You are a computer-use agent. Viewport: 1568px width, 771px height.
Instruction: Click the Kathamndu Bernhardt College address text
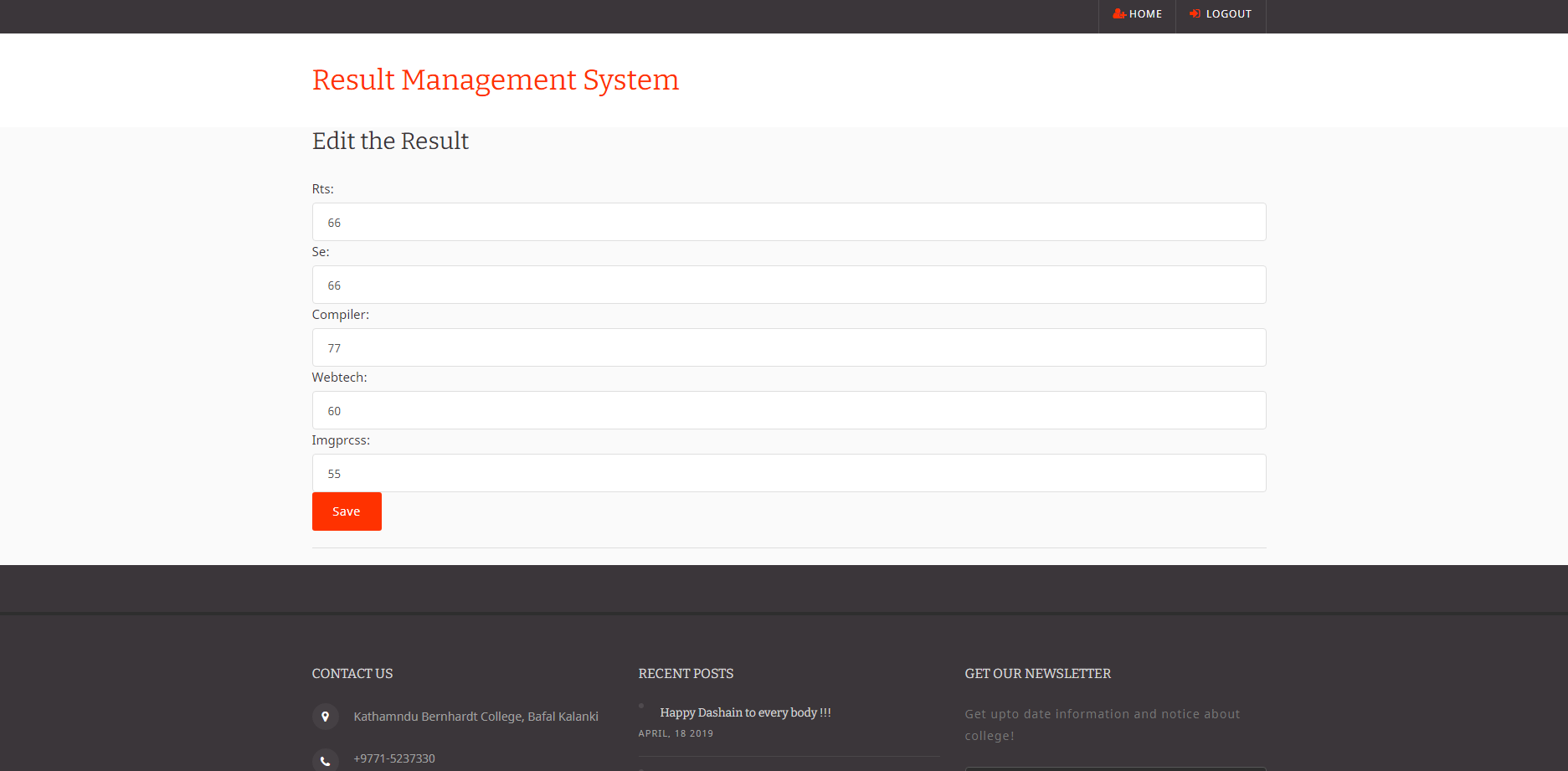point(476,717)
